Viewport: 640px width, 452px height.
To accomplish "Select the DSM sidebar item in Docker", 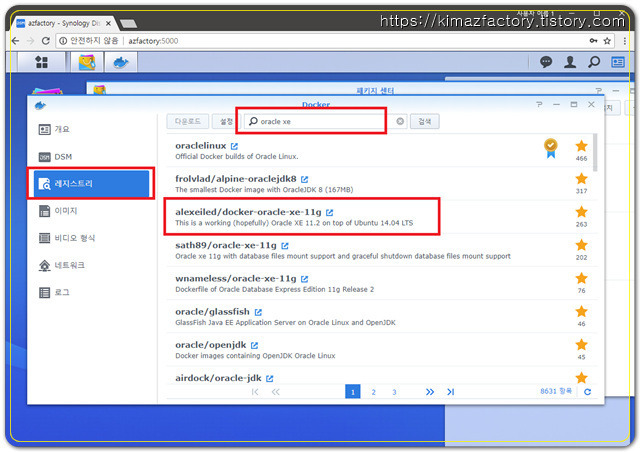I will click(92, 157).
